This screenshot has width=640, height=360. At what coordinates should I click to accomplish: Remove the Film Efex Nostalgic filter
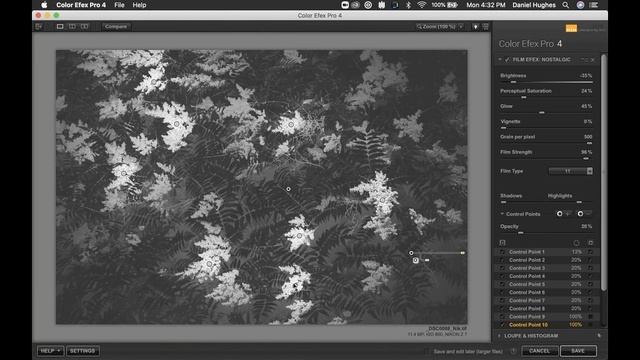click(593, 60)
